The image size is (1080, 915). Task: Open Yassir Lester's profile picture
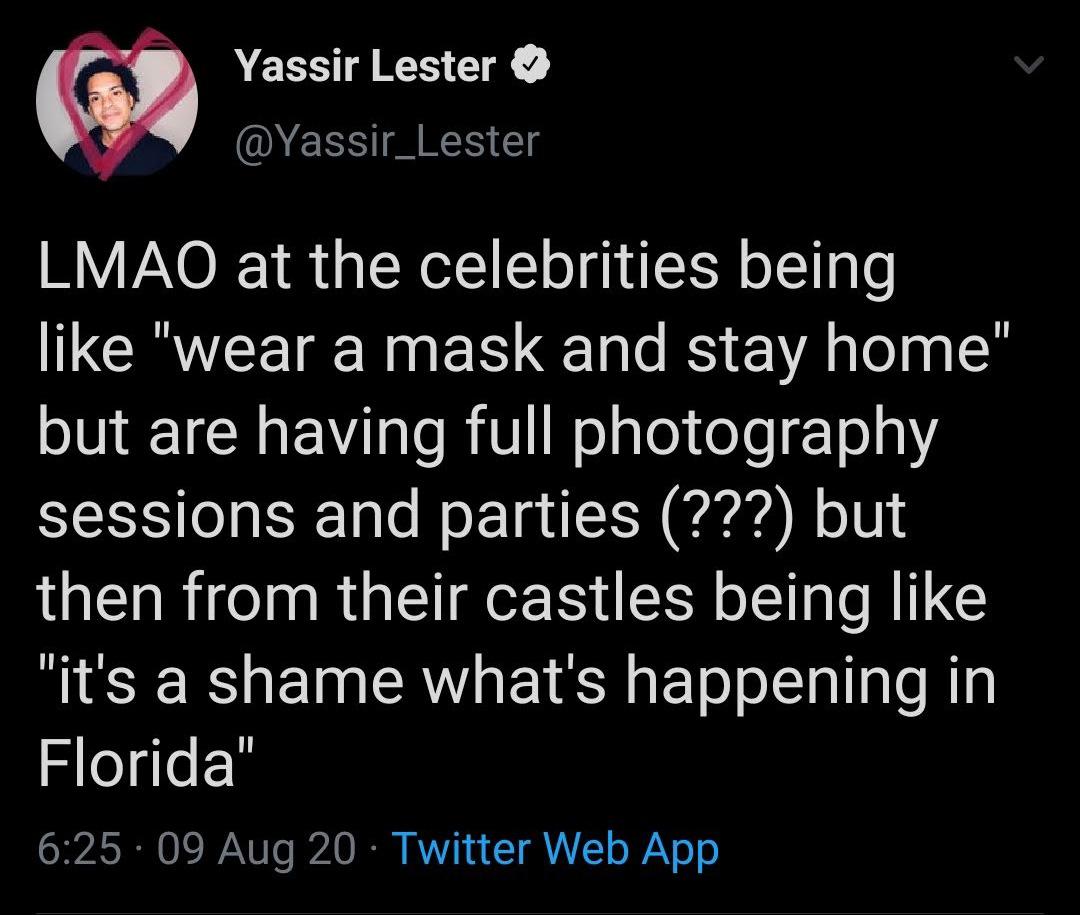pos(117,105)
